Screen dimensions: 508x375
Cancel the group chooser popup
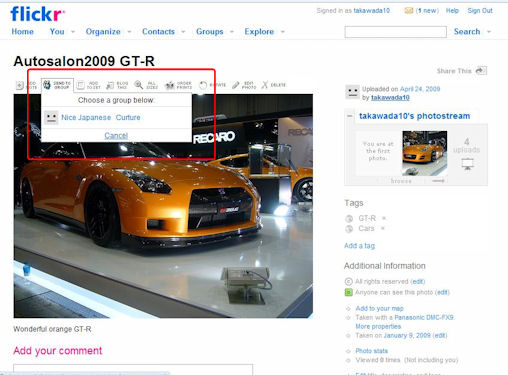(x=116, y=135)
